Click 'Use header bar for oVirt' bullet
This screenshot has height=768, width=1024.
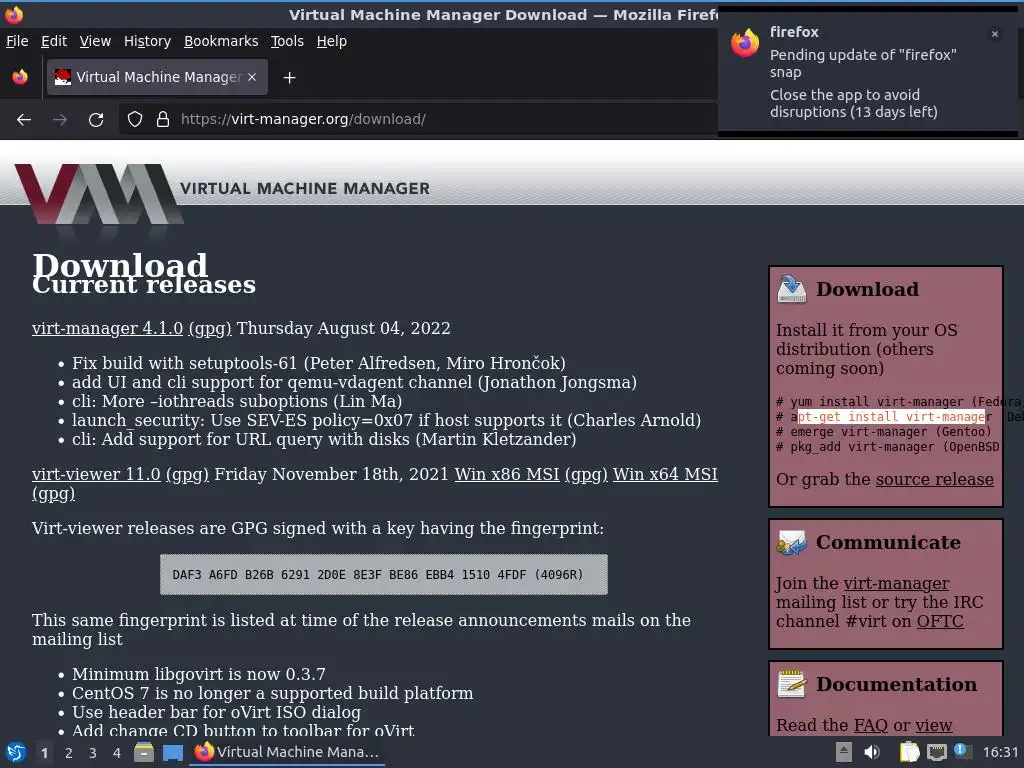pyautogui.click(x=216, y=712)
